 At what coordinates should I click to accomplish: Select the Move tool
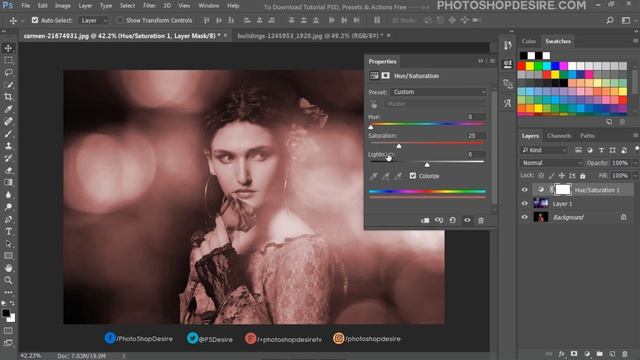pyautogui.click(x=8, y=48)
